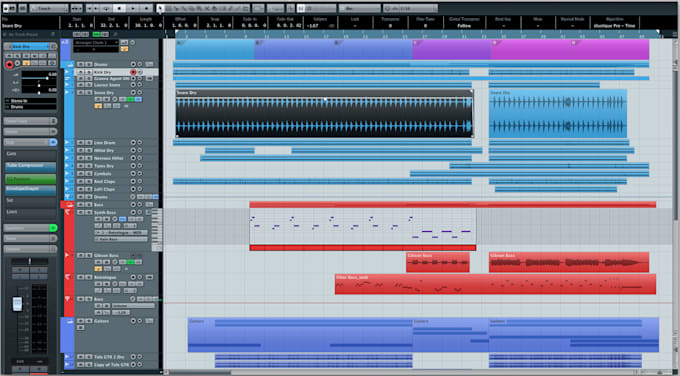Collapse the red Bass folder track icon
The width and height of the screenshot is (680, 376).
coord(69,204)
